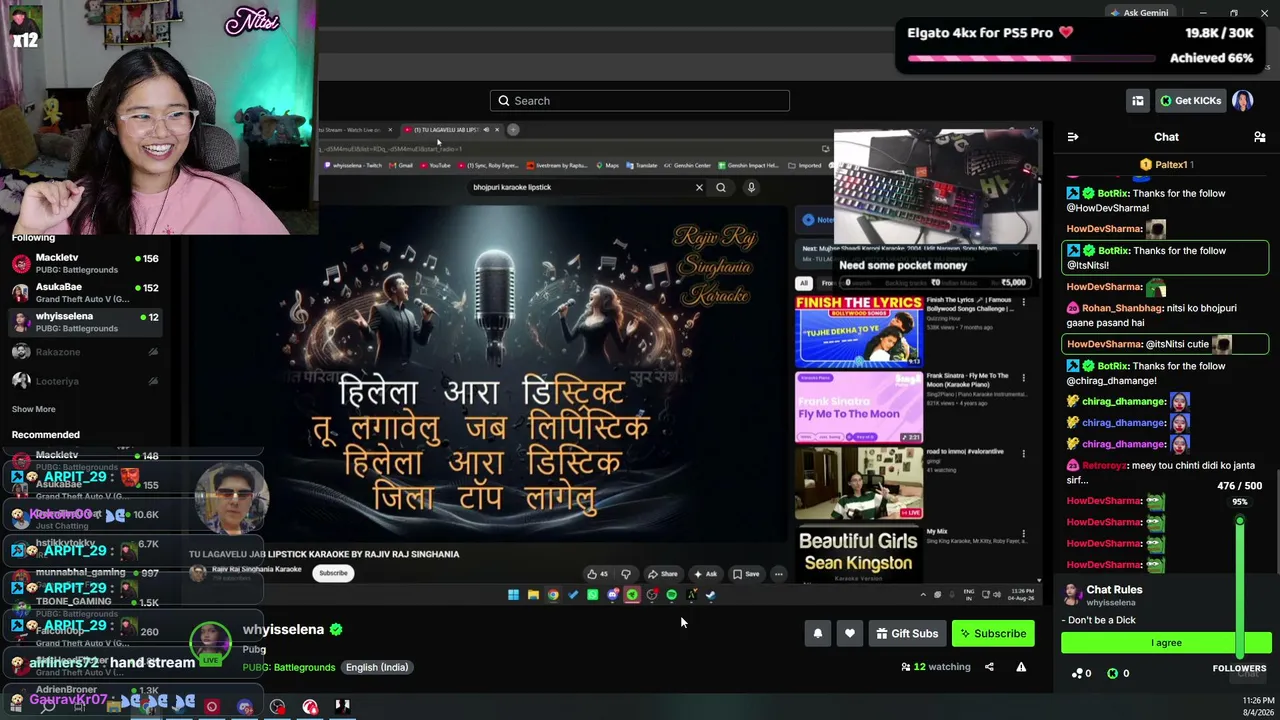Click the share icon next to the watching count
Viewport: 1280px width, 720px height.
tap(989, 667)
